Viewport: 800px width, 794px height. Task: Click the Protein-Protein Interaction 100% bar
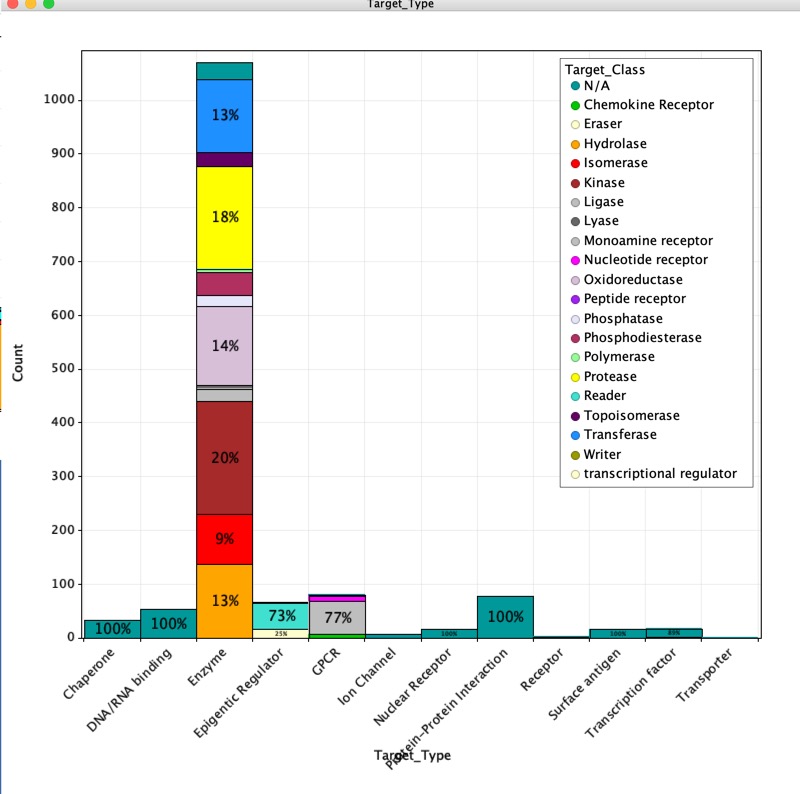point(506,617)
